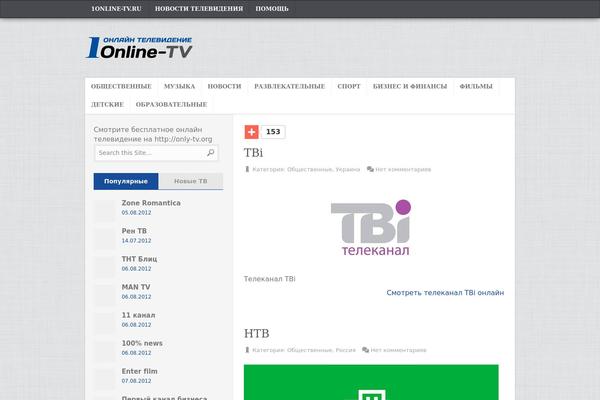This screenshot has width=600, height=400.
Task: Open the Развлекательные category
Action: (x=289, y=87)
